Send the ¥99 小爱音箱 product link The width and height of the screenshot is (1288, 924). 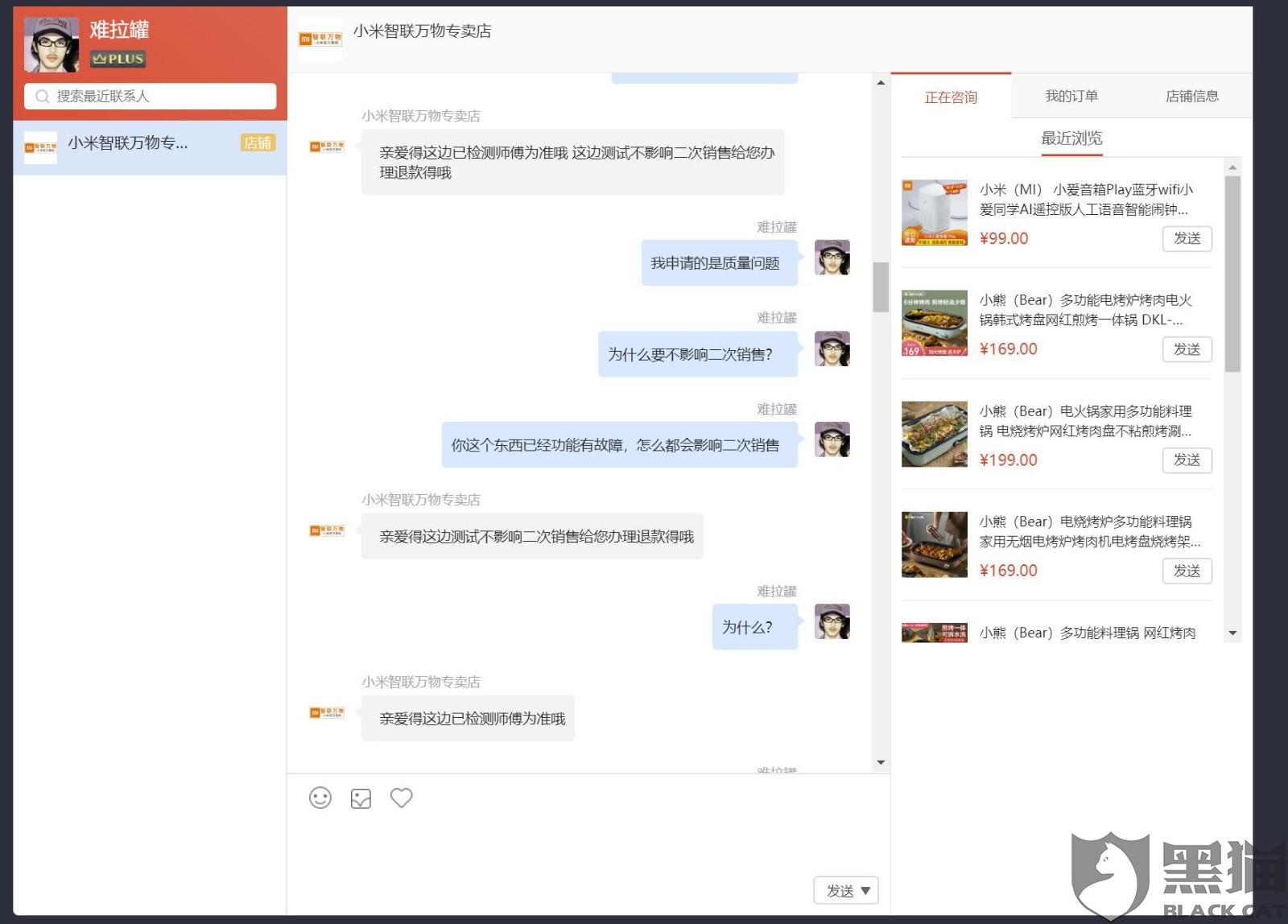[1187, 238]
